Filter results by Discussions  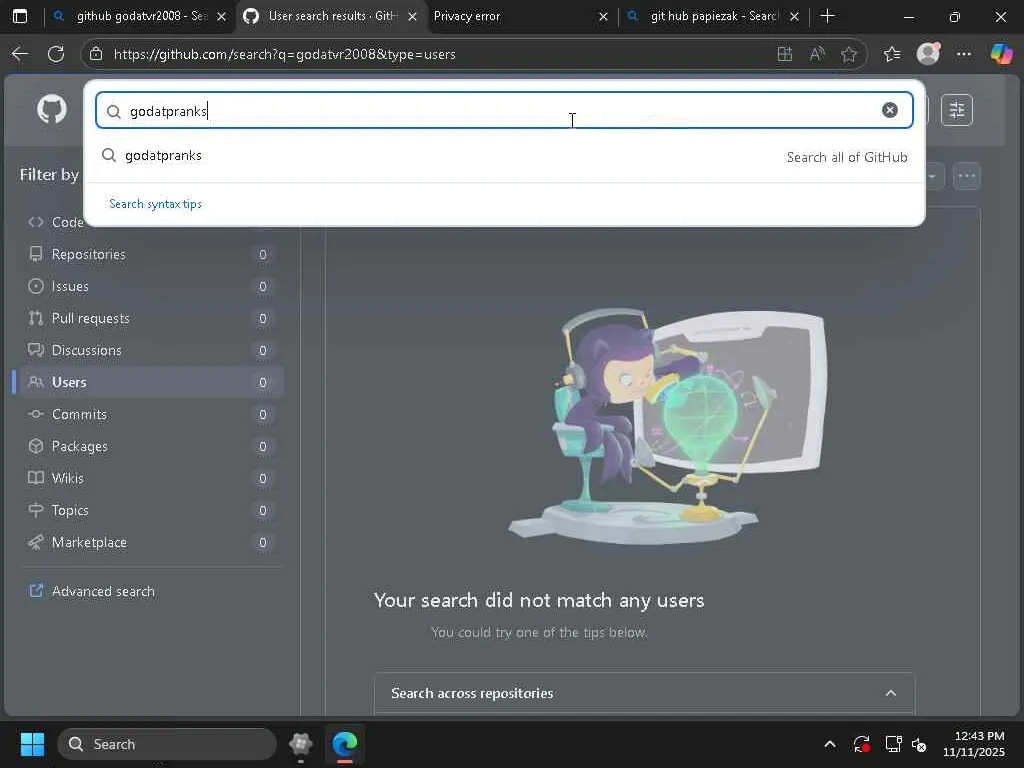tap(150, 350)
